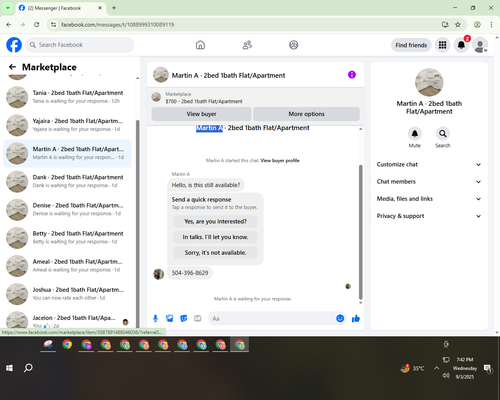
Task: Open Dank's conversation
Action: [x=68, y=181]
